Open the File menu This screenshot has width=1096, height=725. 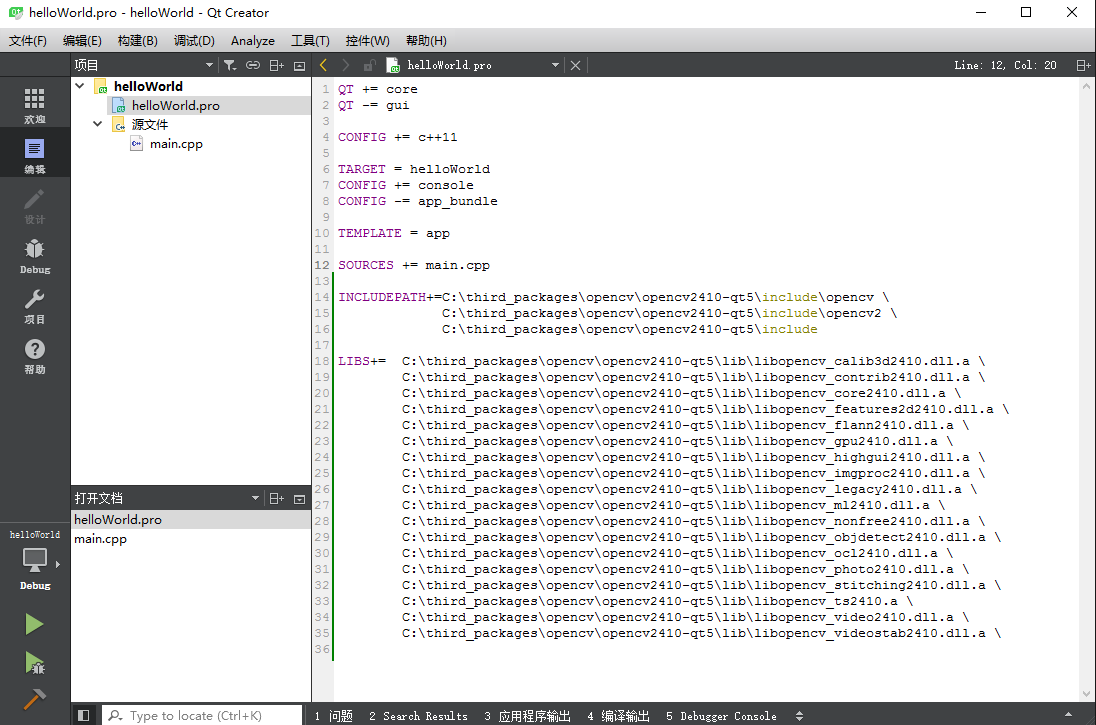click(27, 41)
